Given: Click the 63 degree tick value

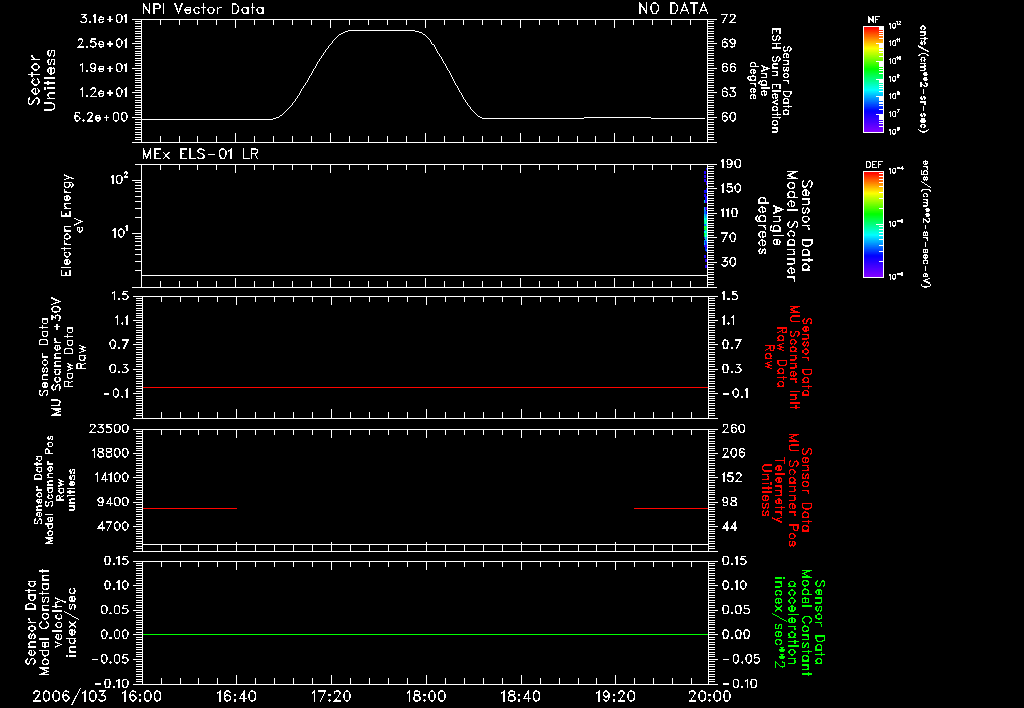Looking at the screenshot, I should (729, 93).
